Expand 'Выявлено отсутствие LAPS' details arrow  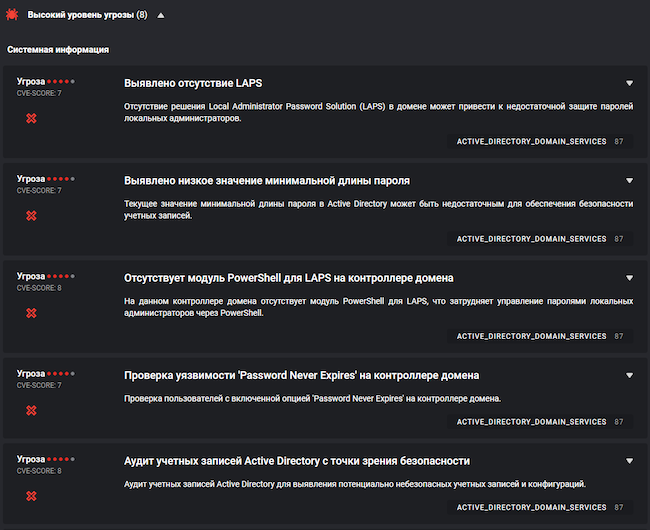pos(629,83)
